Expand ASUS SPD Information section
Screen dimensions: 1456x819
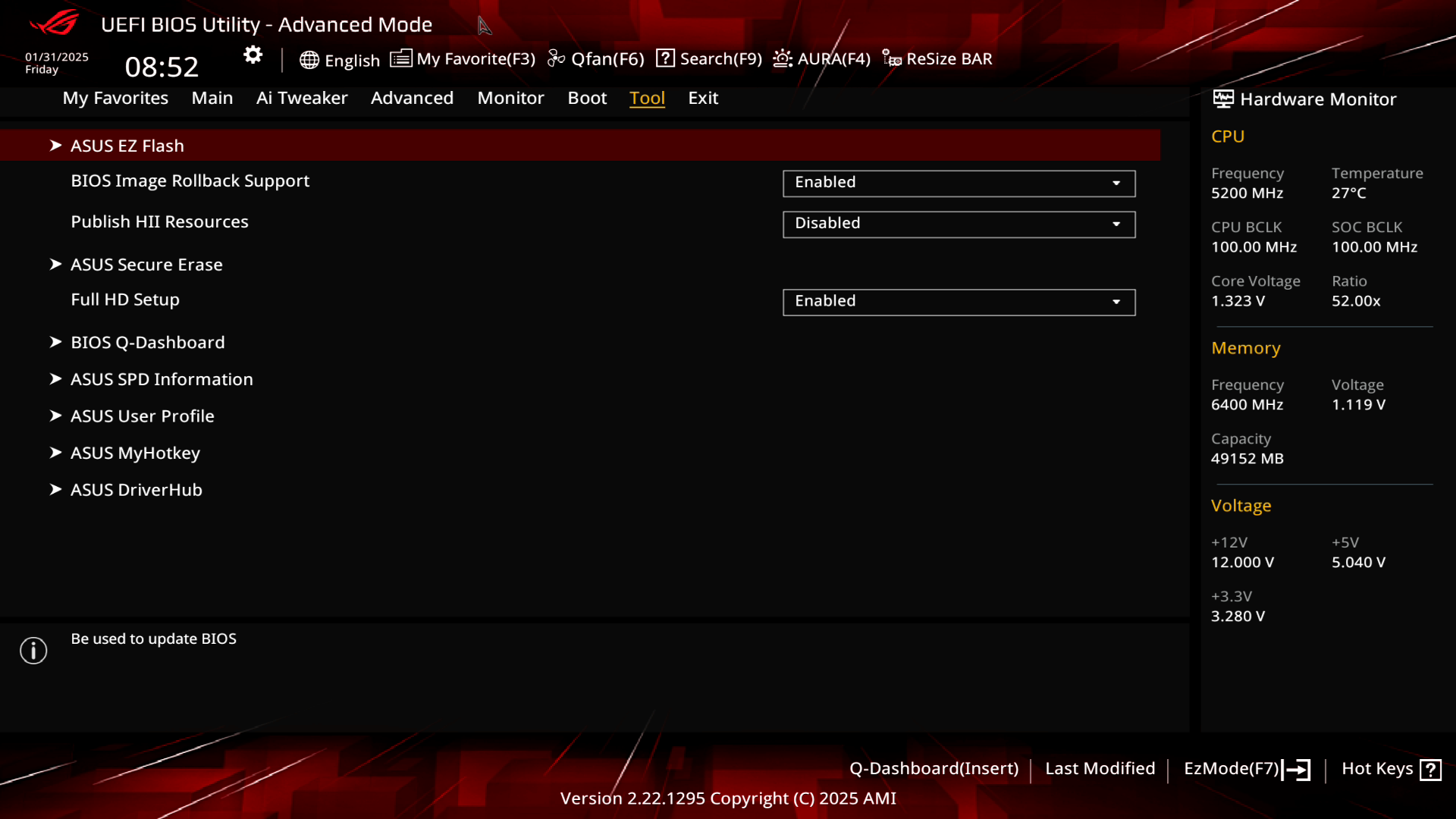(x=162, y=378)
